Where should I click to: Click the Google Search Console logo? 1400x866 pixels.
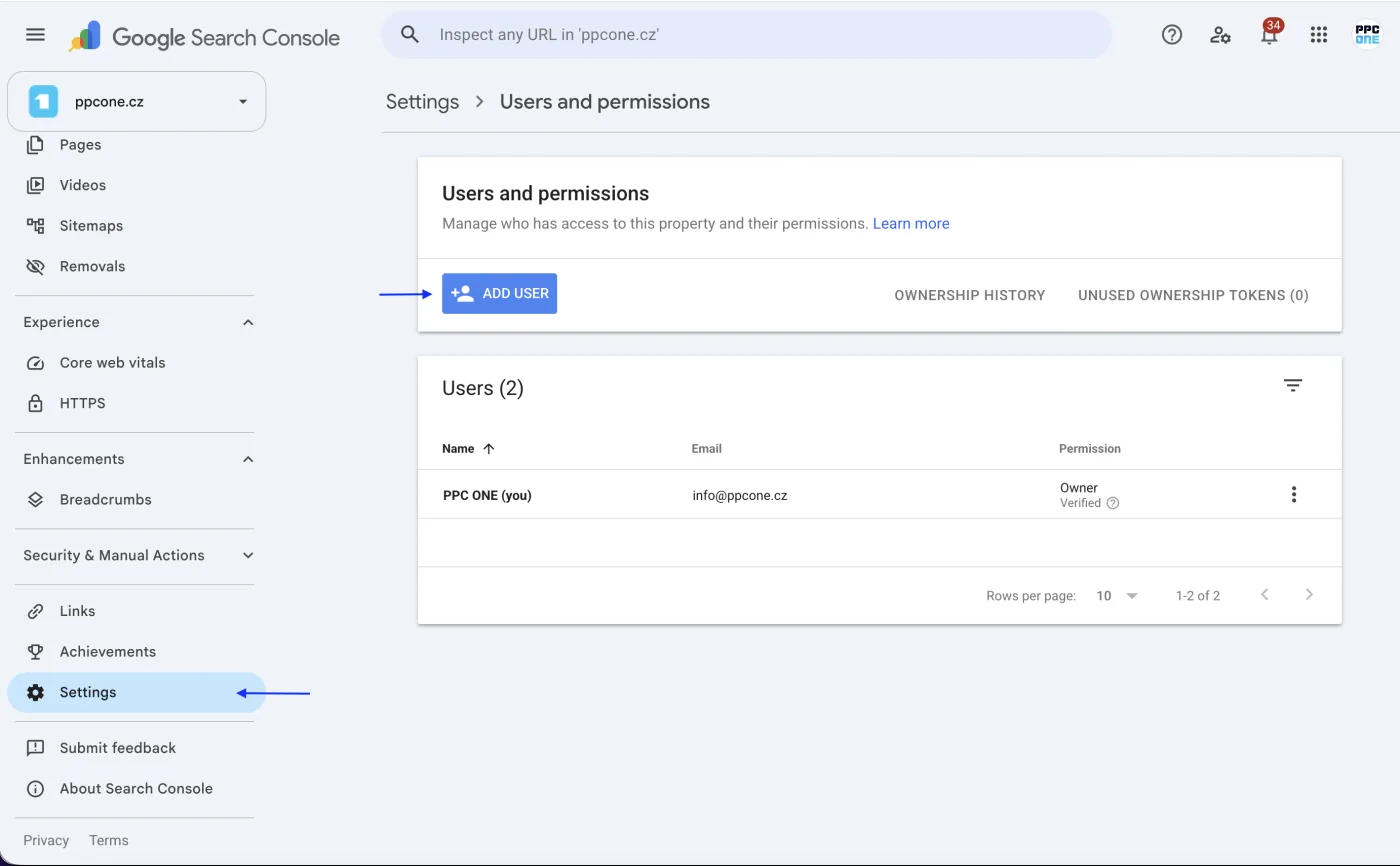(x=205, y=38)
